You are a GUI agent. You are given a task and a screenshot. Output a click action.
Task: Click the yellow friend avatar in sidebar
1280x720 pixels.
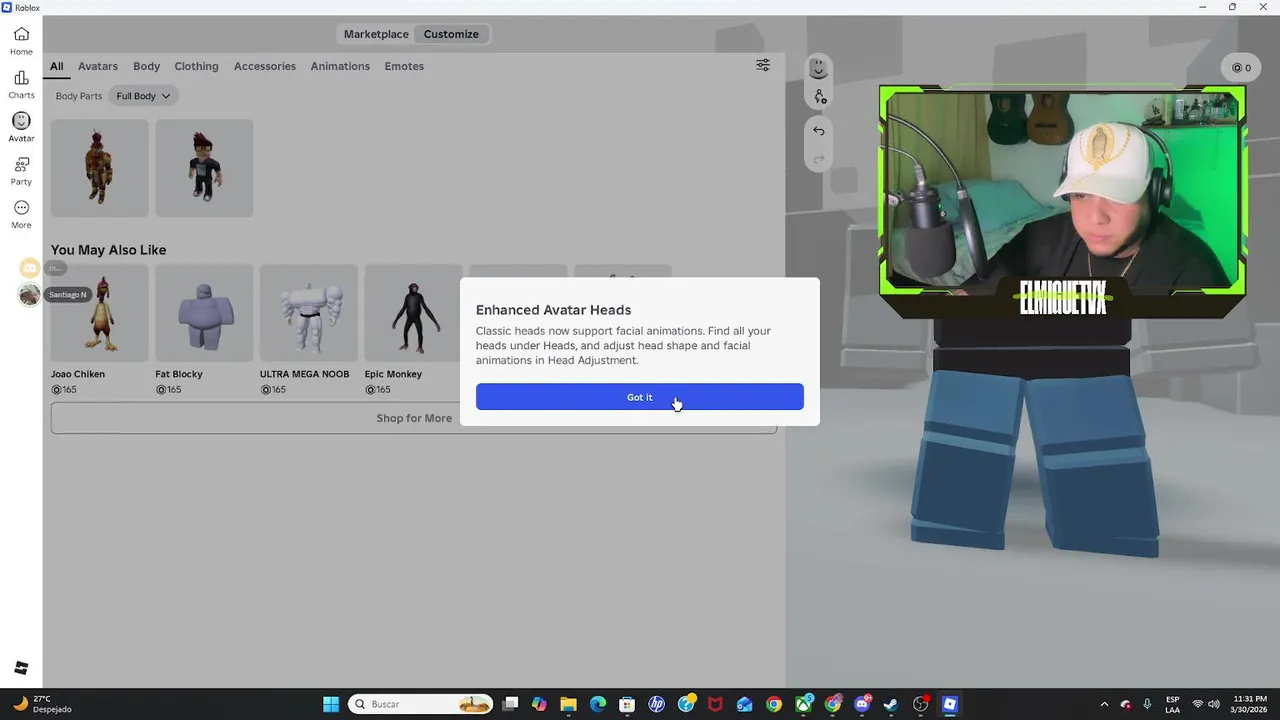30,268
